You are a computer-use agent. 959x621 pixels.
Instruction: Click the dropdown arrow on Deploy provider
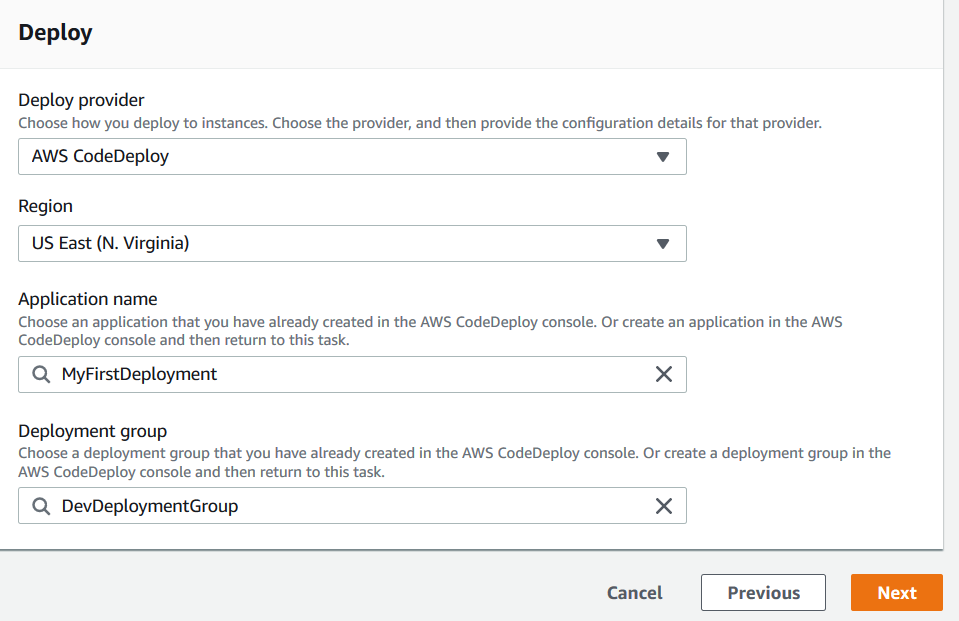(x=663, y=156)
